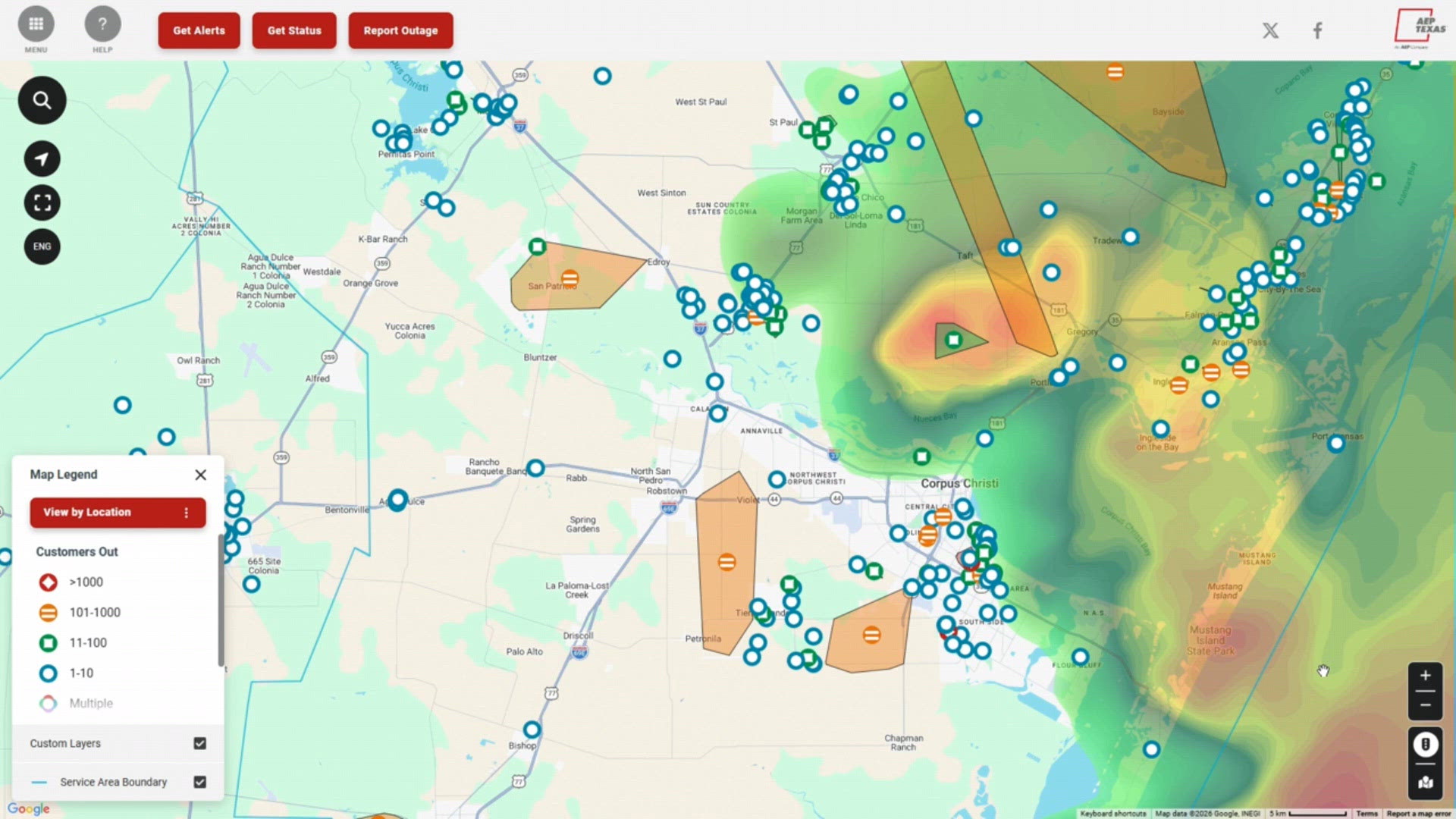The width and height of the screenshot is (1456, 819).
Task: Switch the map type button
Action: pos(1425,782)
